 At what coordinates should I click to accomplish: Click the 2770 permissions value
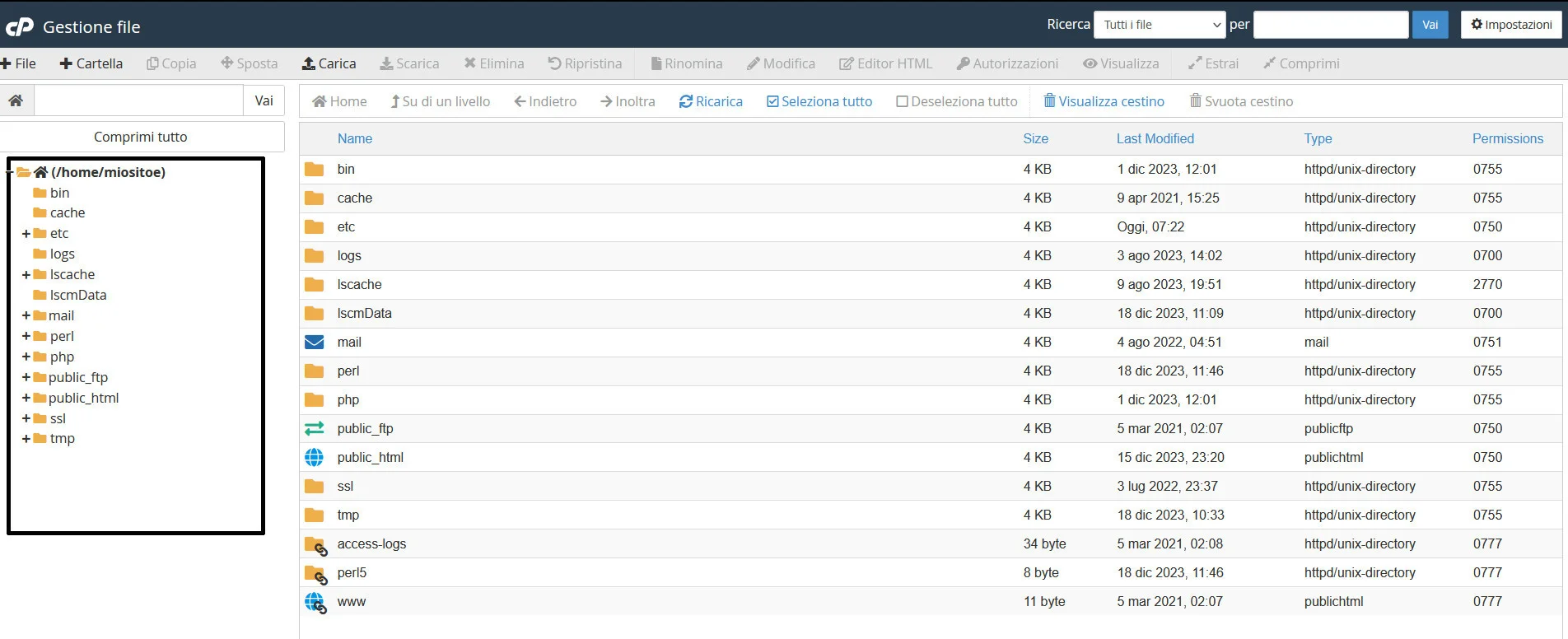1488,284
